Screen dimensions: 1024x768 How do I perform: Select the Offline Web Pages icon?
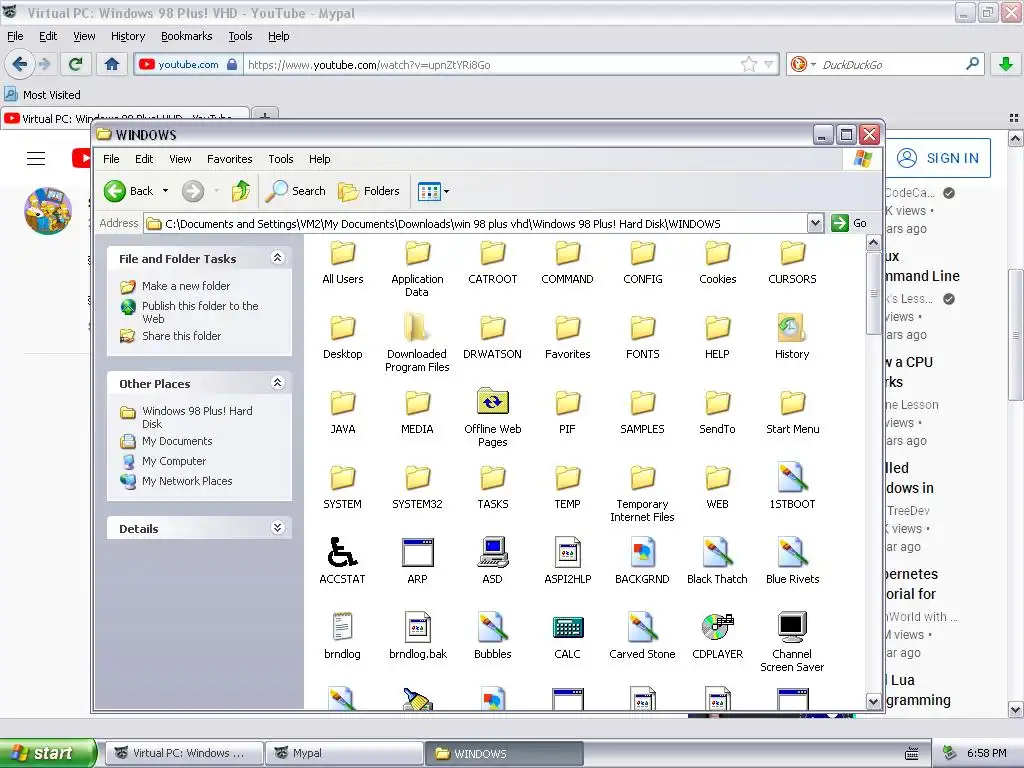pos(492,403)
